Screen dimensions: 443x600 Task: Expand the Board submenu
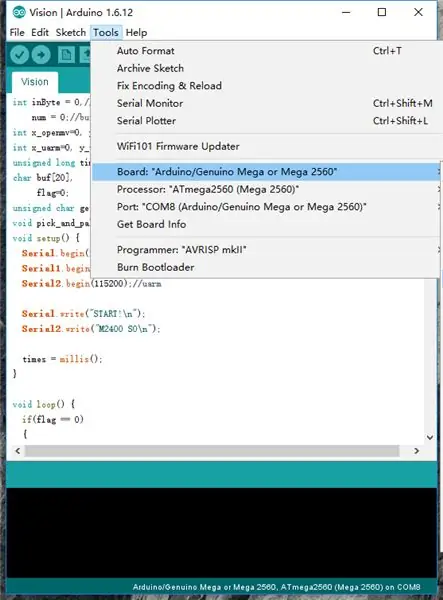click(267, 172)
